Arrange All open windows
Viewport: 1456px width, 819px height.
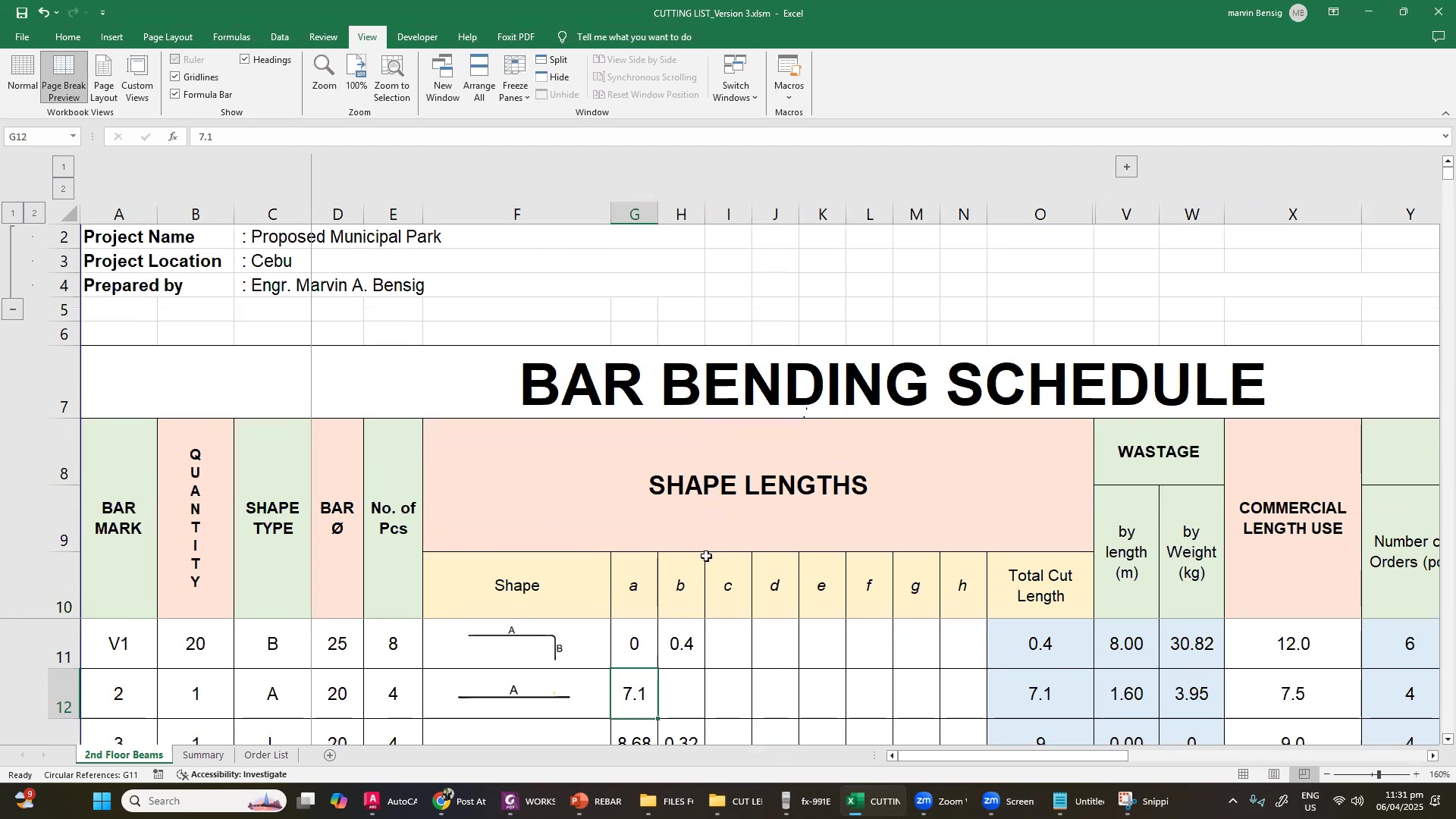[x=479, y=77]
